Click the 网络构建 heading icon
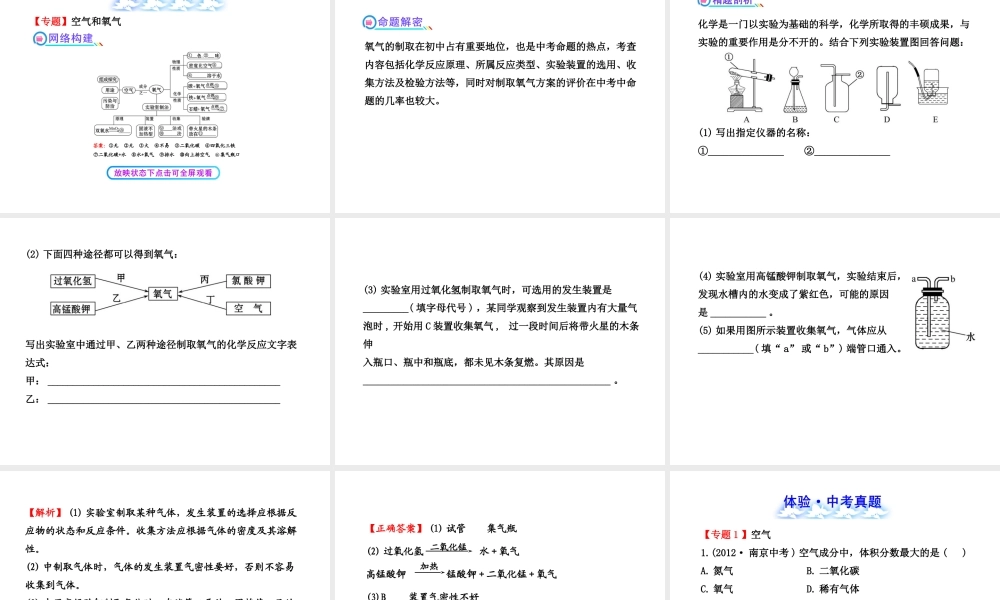The width and height of the screenshot is (1000, 600). [40, 38]
